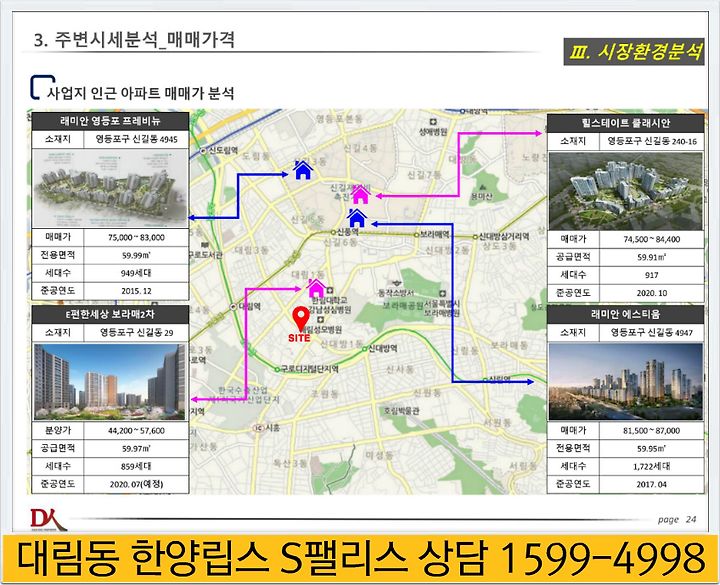Click the price value 74,500 ~ 84,400
The height and width of the screenshot is (585, 720).
coord(652,239)
